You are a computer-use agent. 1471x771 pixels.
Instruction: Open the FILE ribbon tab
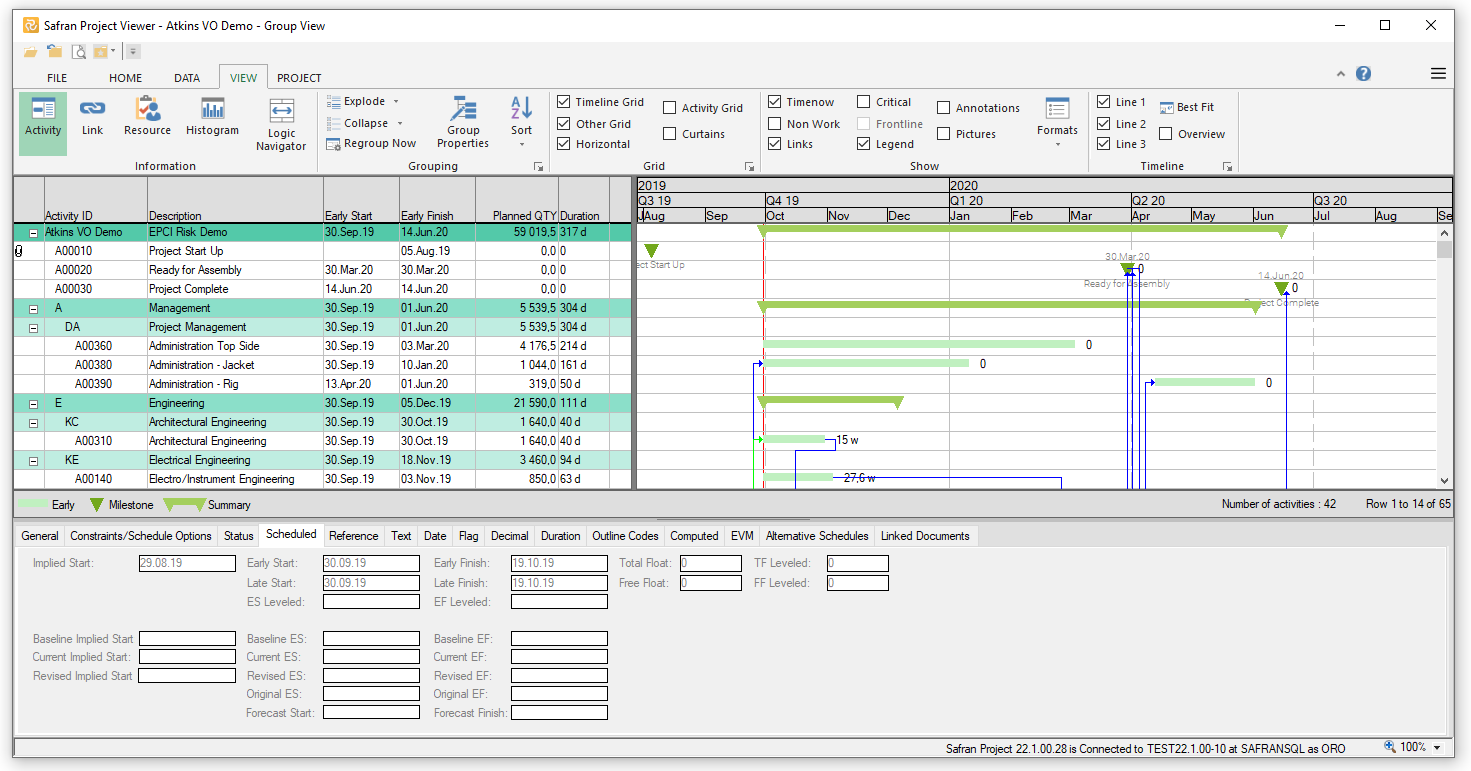coord(57,78)
